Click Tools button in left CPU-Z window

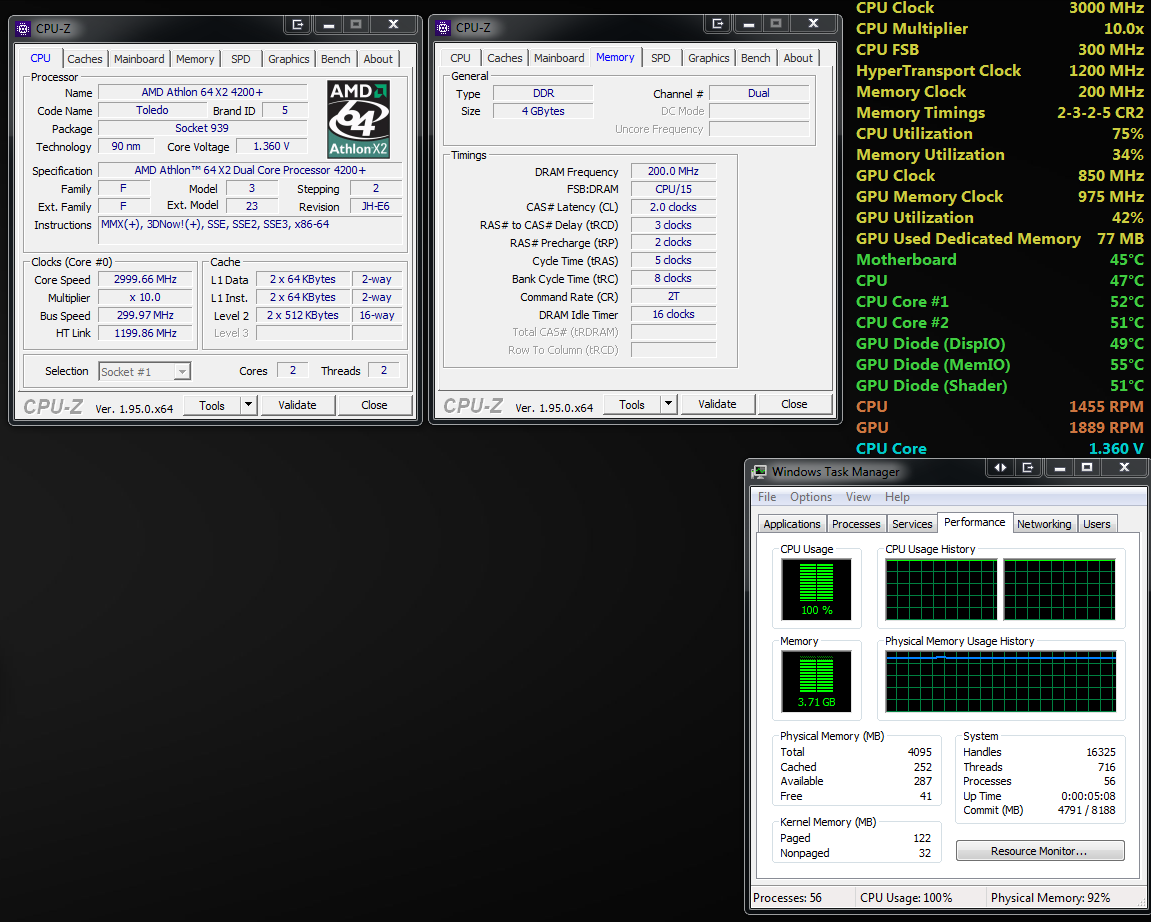pos(211,405)
